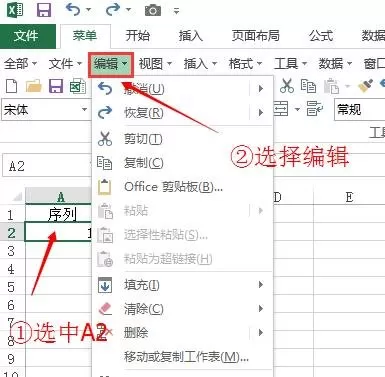
Task: Open the 常规 number format box
Action: click(x=359, y=109)
